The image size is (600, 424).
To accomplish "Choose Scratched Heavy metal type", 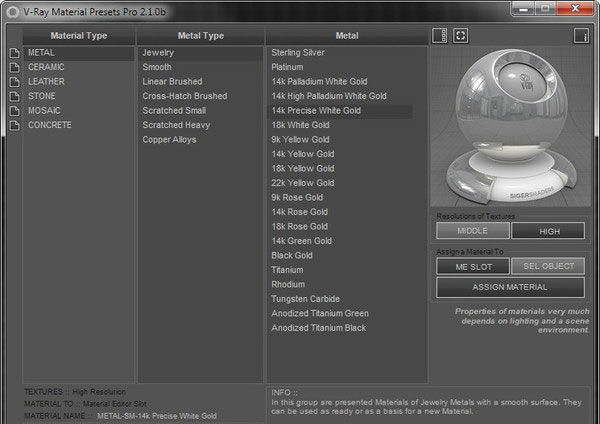I will 201,125.
